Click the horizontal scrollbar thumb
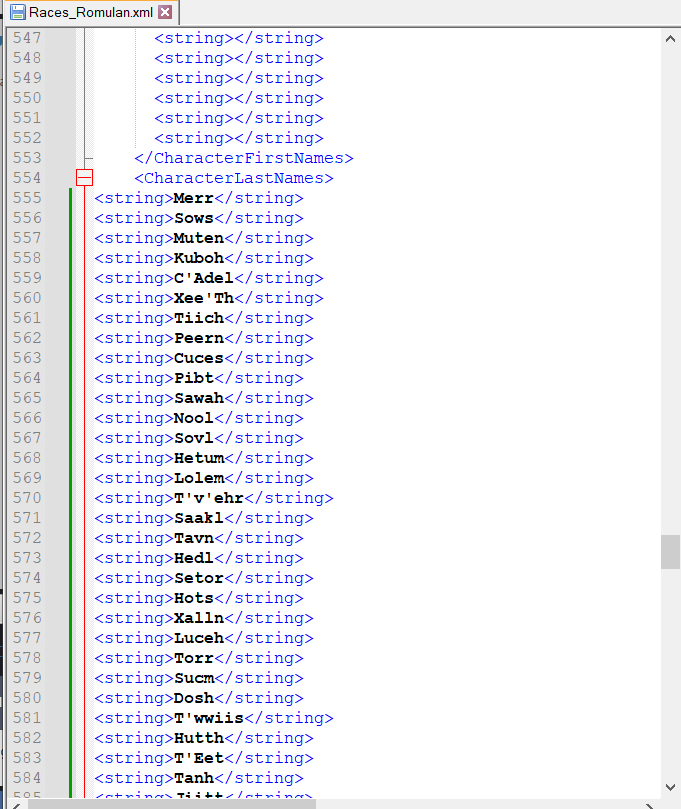This screenshot has width=681, height=809. [171, 804]
